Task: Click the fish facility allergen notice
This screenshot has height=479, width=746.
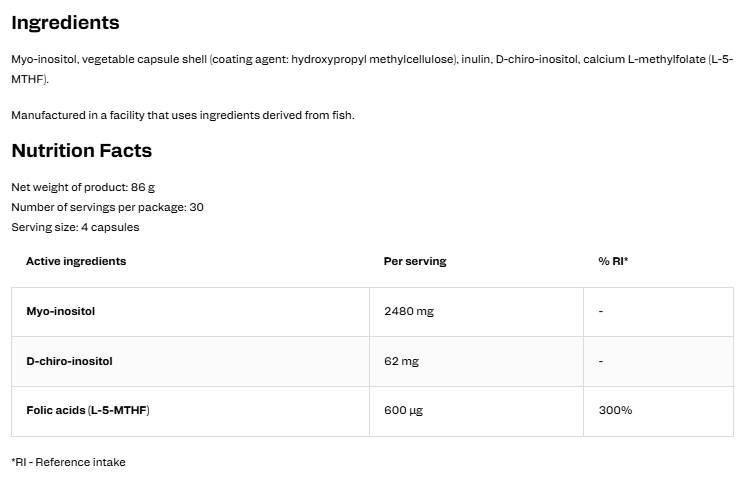Action: [x=183, y=115]
